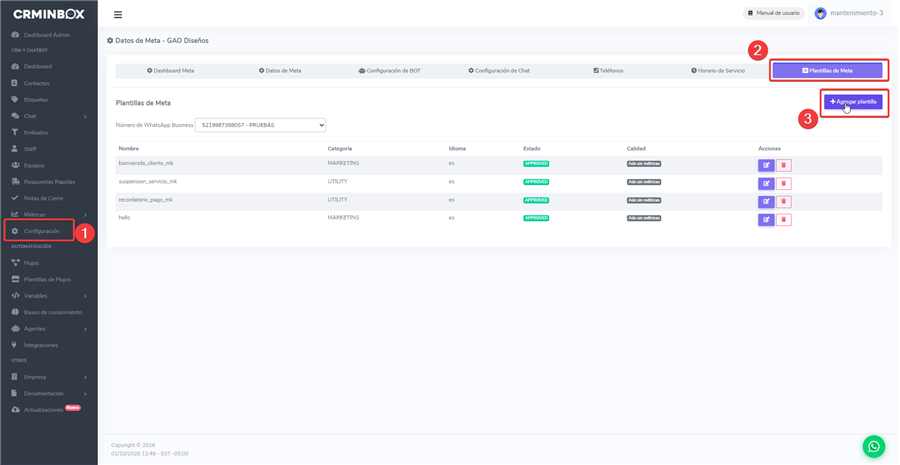Toggle the hamburger sidebar menu
This screenshot has width=900, height=465.
(118, 14)
